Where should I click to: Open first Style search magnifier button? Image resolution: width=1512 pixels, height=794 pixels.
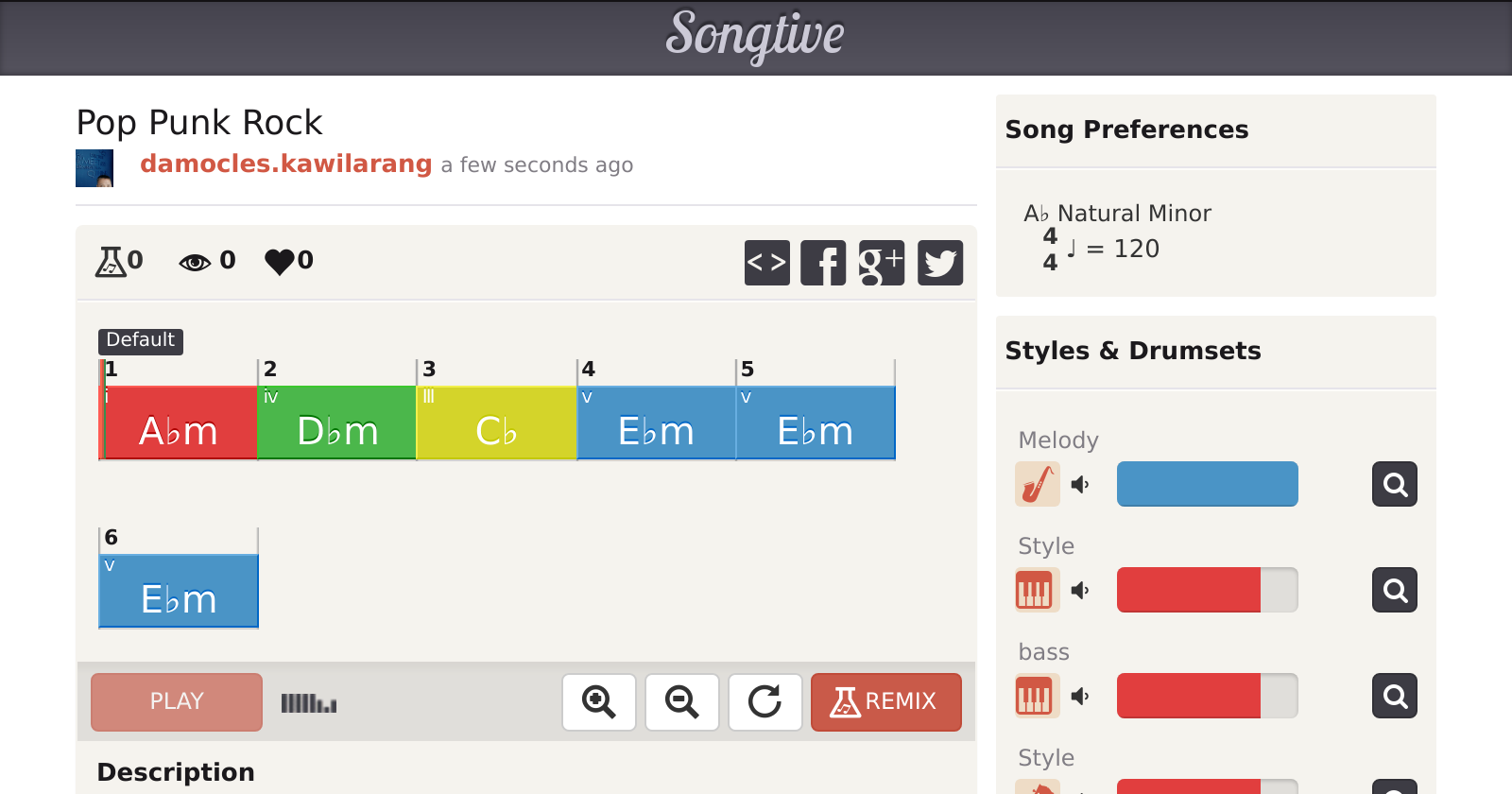pyautogui.click(x=1395, y=590)
